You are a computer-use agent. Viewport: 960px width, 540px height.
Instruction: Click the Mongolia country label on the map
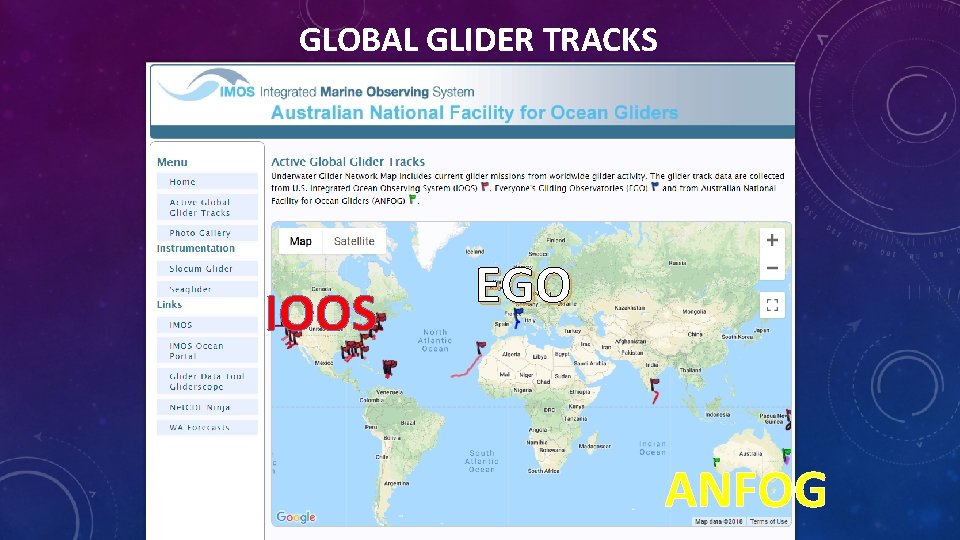694,312
